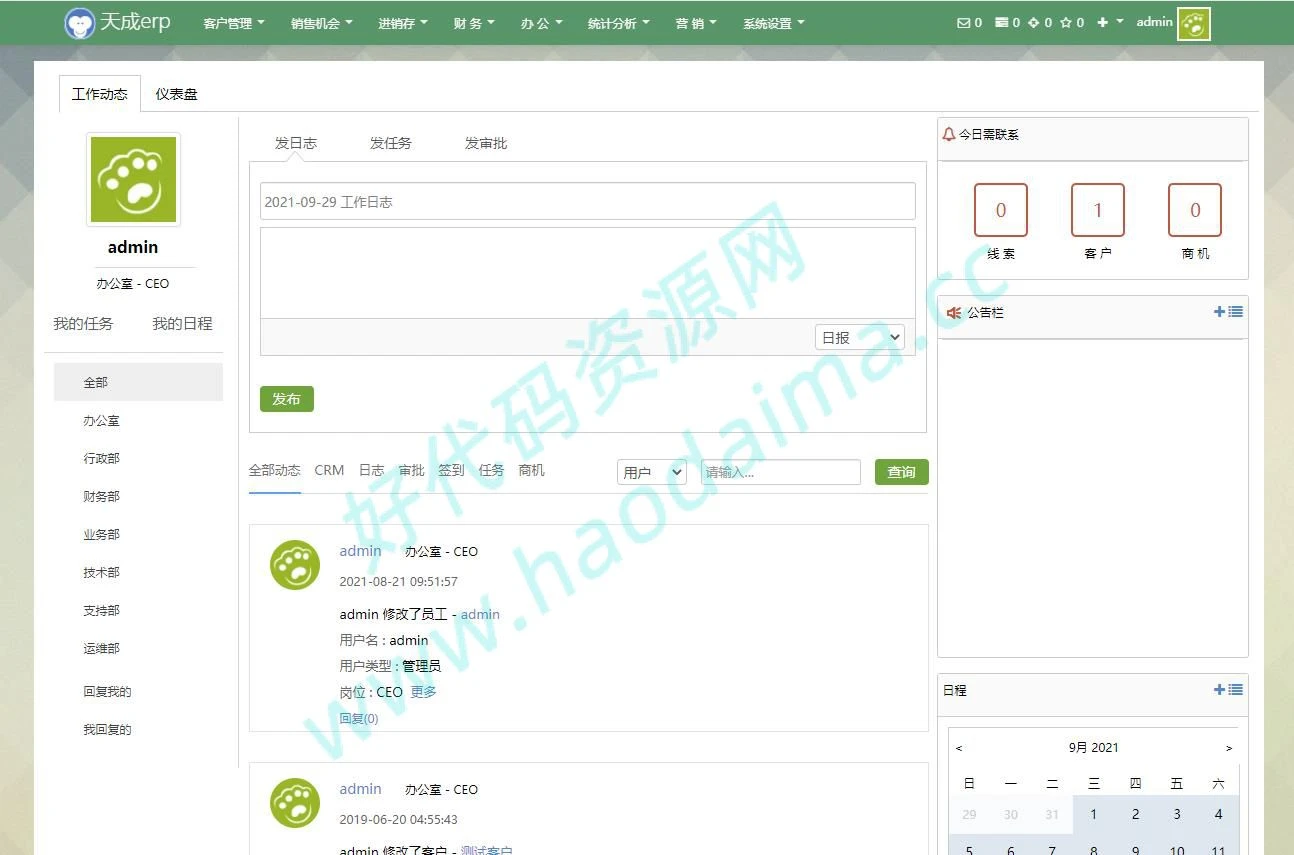Image resolution: width=1294 pixels, height=855 pixels.
Task: Switch to the 仪表盘 tab
Action: pos(176,94)
